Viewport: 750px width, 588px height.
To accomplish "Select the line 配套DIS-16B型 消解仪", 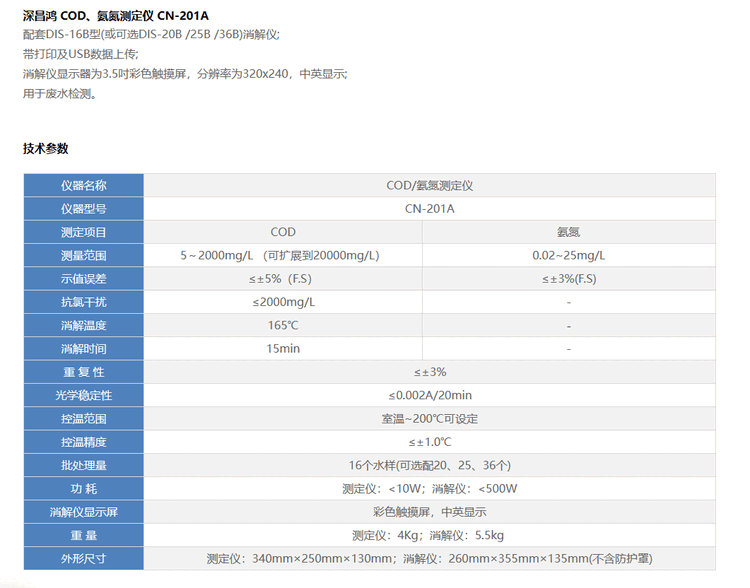I will pyautogui.click(x=151, y=34).
